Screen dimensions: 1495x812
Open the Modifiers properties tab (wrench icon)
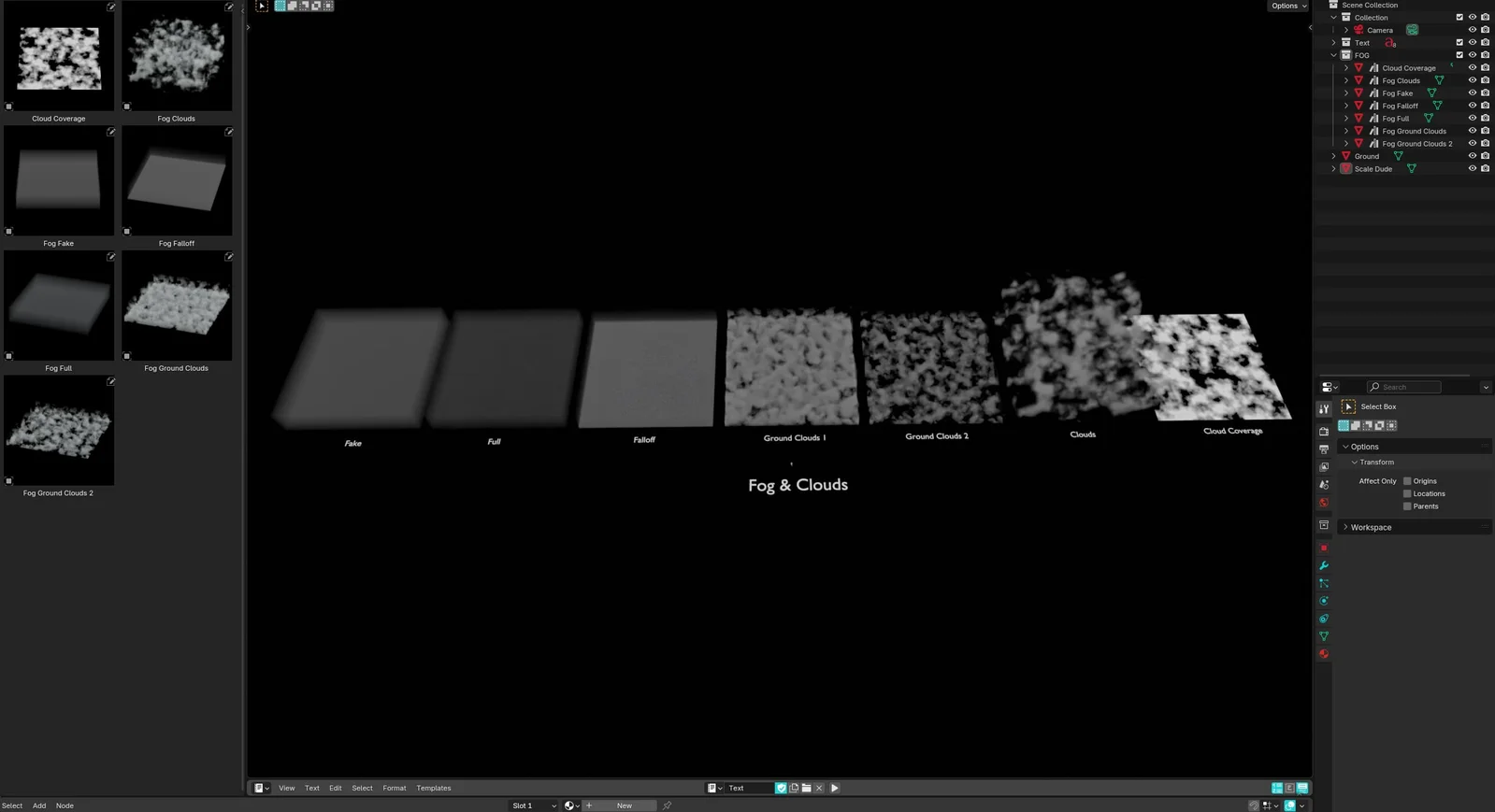(1324, 566)
